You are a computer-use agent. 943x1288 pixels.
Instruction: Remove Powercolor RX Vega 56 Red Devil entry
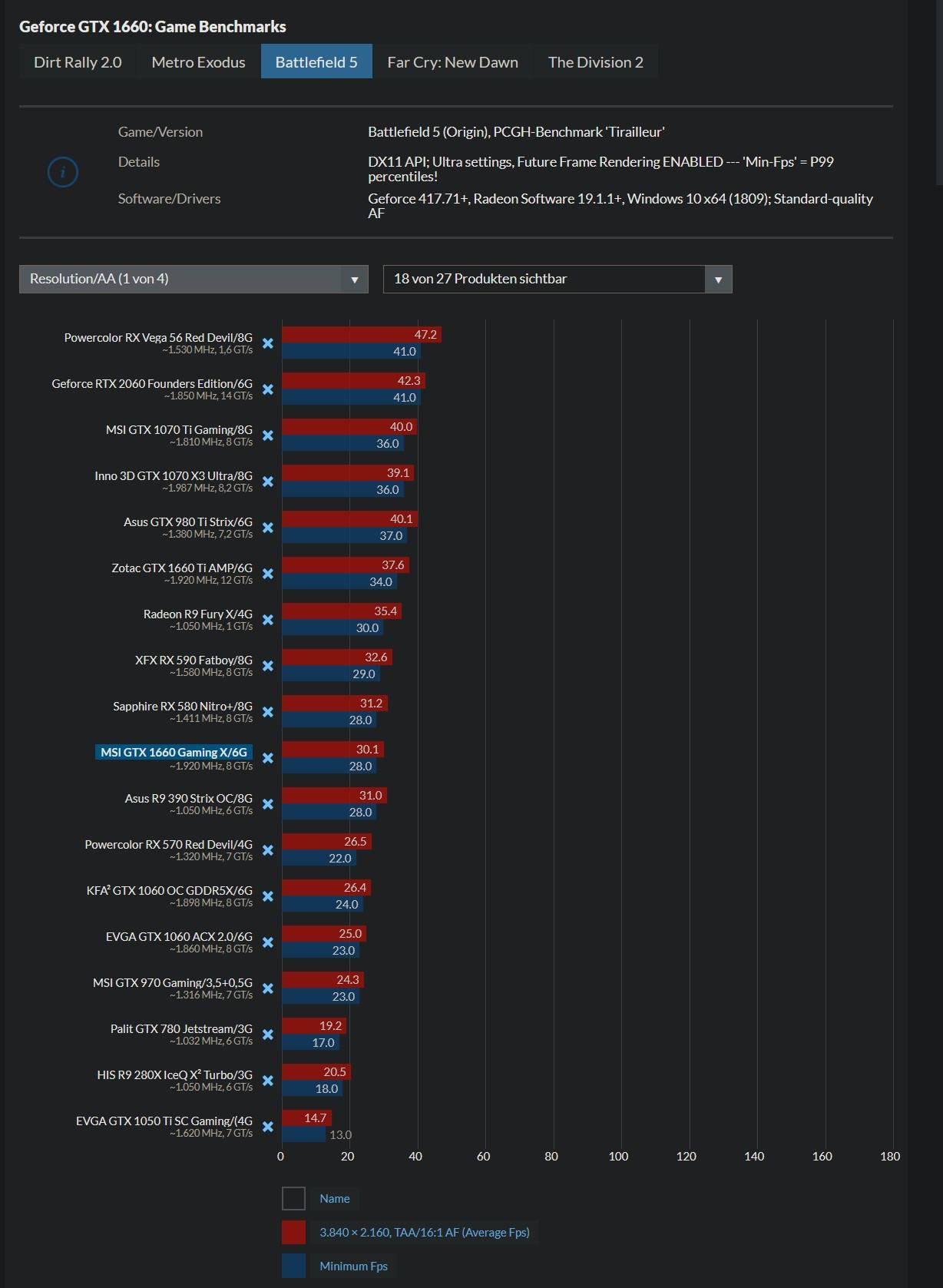coord(268,343)
